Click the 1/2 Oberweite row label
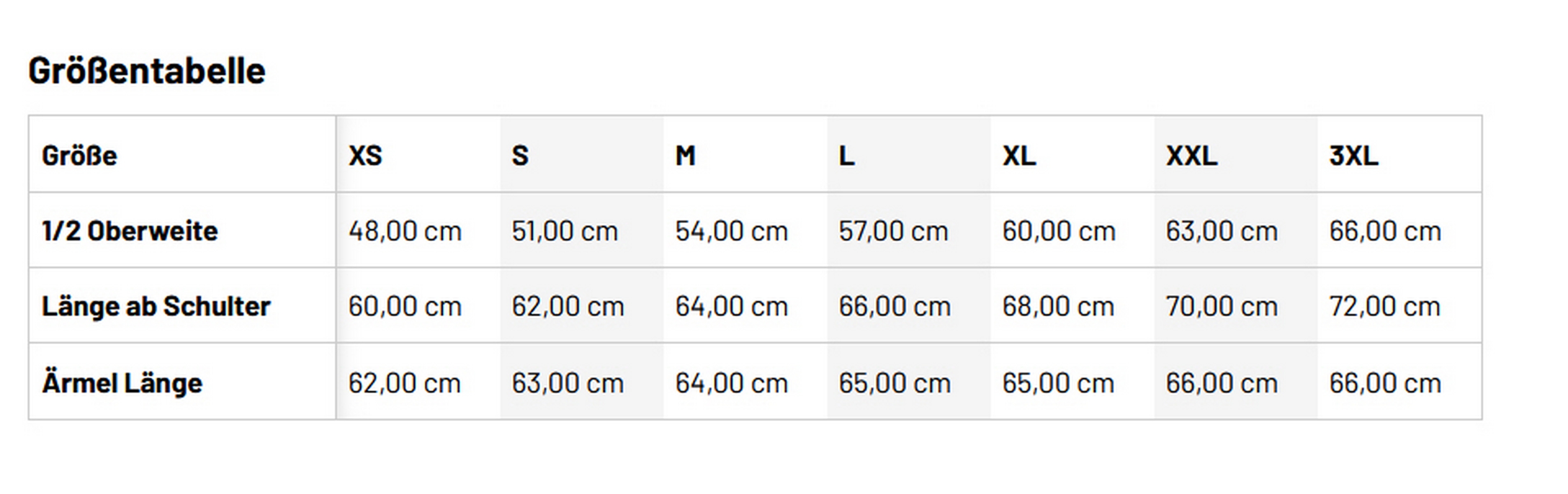Image resolution: width=1568 pixels, height=494 pixels. tap(130, 231)
